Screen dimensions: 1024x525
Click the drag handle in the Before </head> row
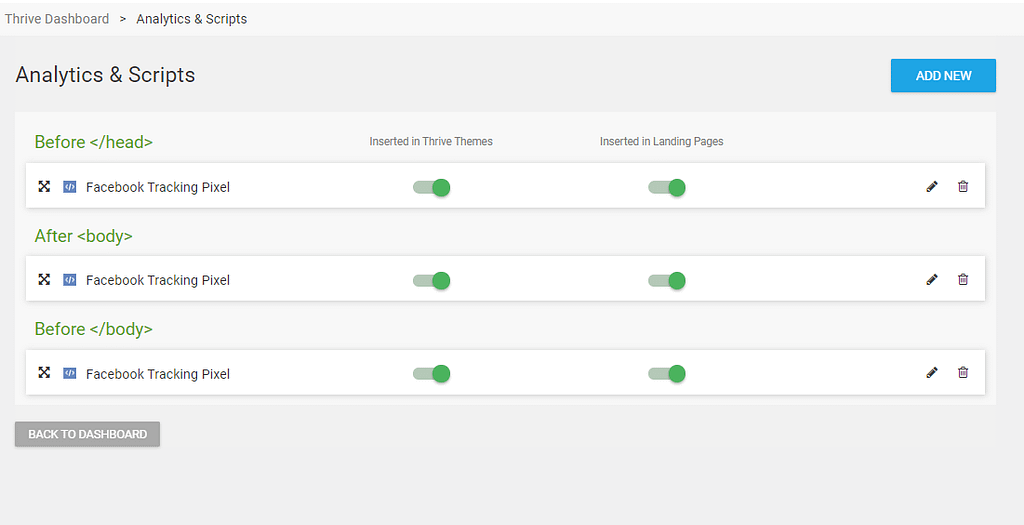[x=44, y=187]
